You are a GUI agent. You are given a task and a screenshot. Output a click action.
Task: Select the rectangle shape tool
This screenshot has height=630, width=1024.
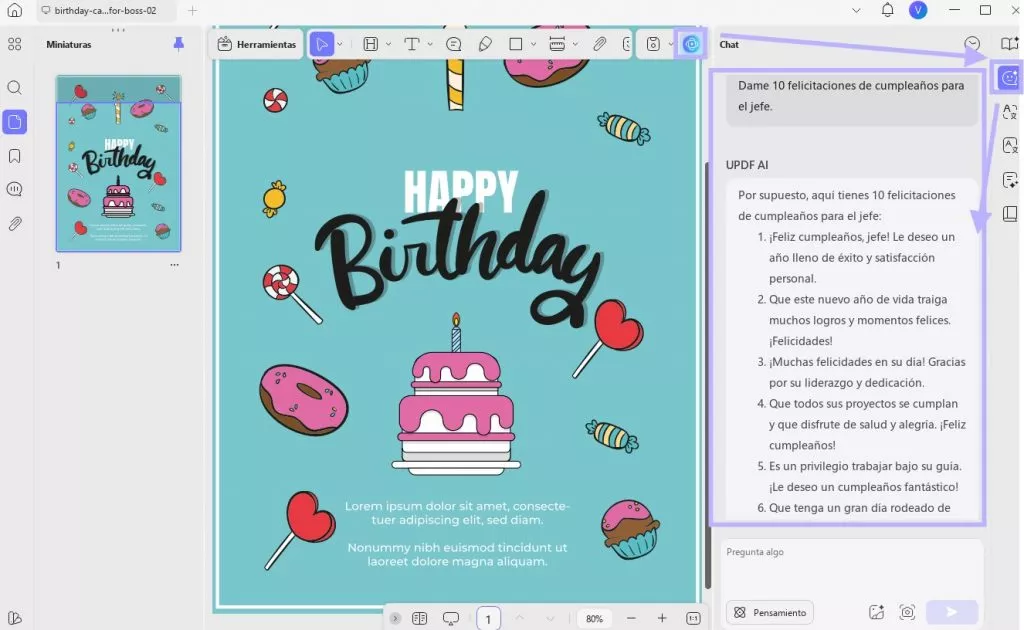tap(515, 44)
